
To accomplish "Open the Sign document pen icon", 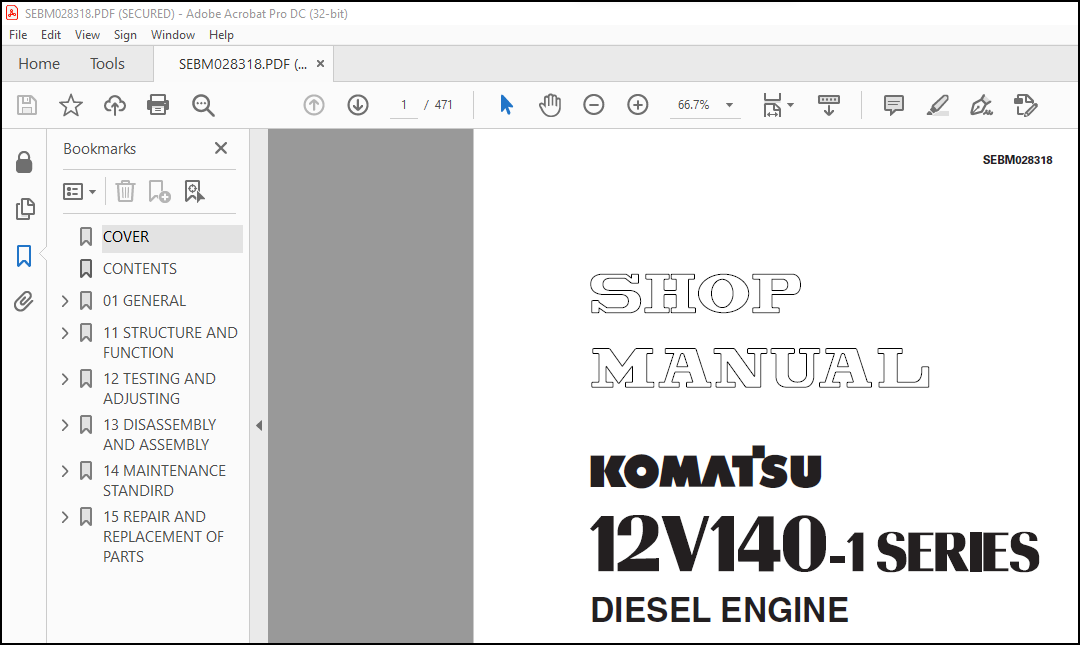I will point(981,105).
